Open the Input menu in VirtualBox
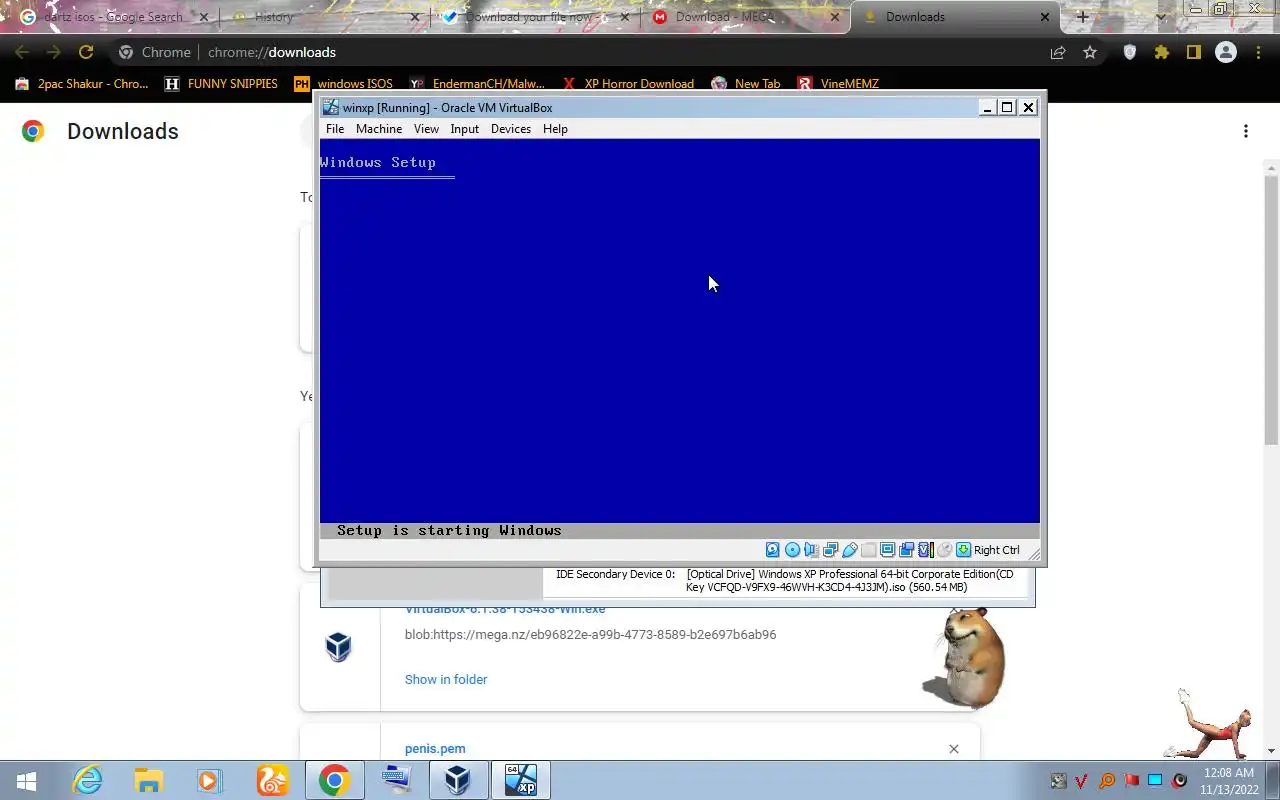This screenshot has width=1280, height=800. [464, 129]
